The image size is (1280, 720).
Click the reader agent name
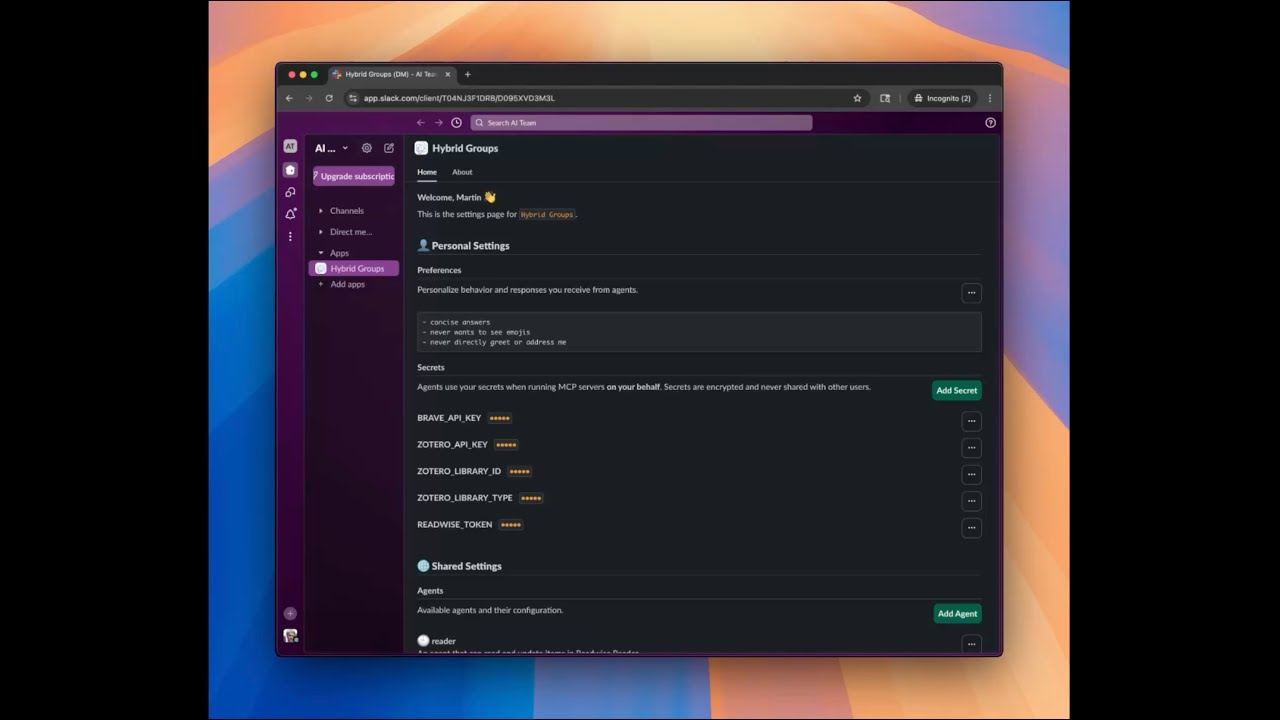[443, 641]
